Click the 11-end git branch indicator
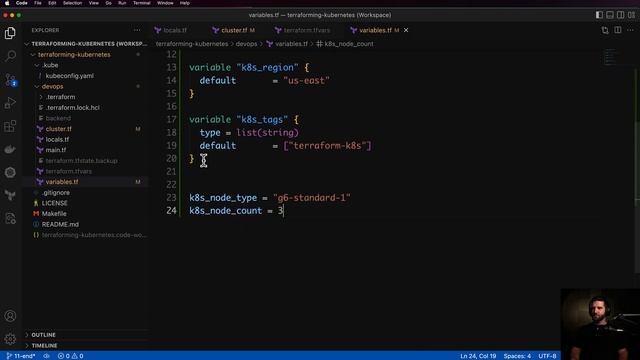 [x=21, y=356]
